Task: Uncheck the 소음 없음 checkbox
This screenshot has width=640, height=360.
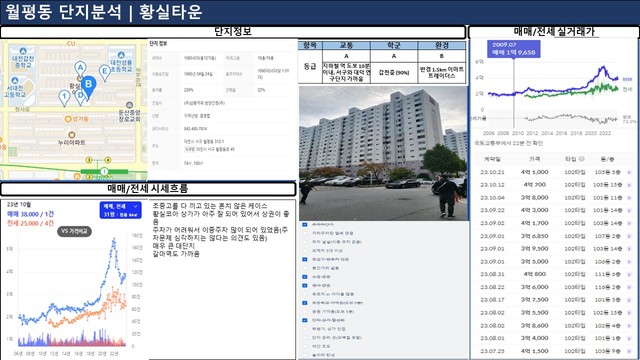Action: (305, 277)
